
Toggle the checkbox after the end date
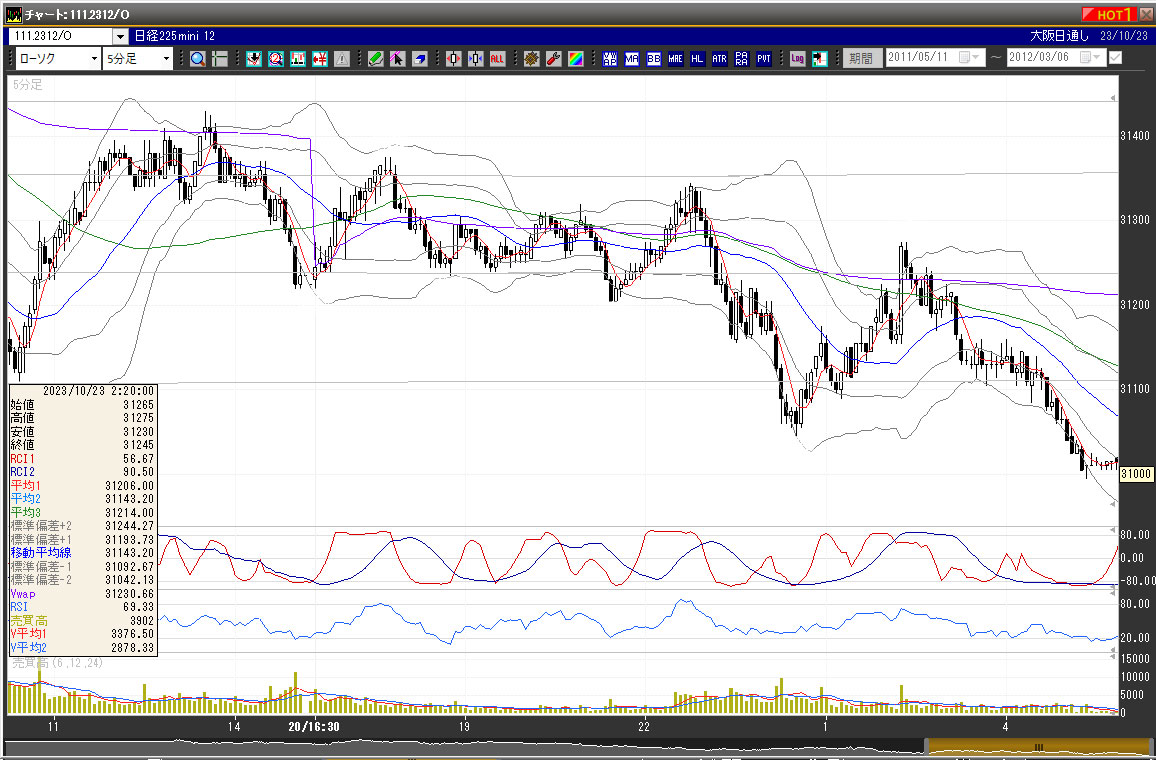point(1115,57)
